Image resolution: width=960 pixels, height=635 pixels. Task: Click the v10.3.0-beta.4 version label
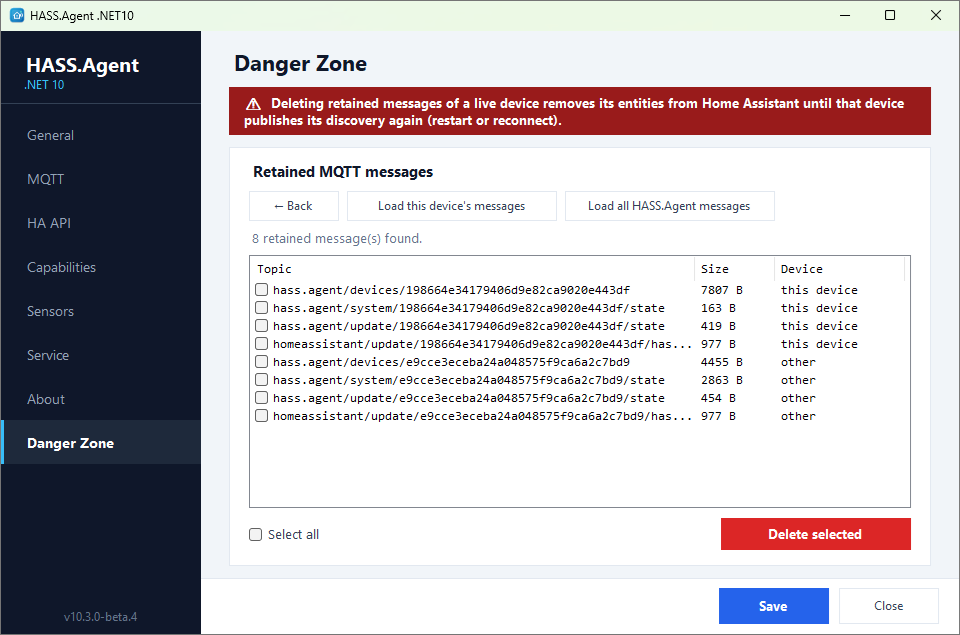click(x=100, y=617)
